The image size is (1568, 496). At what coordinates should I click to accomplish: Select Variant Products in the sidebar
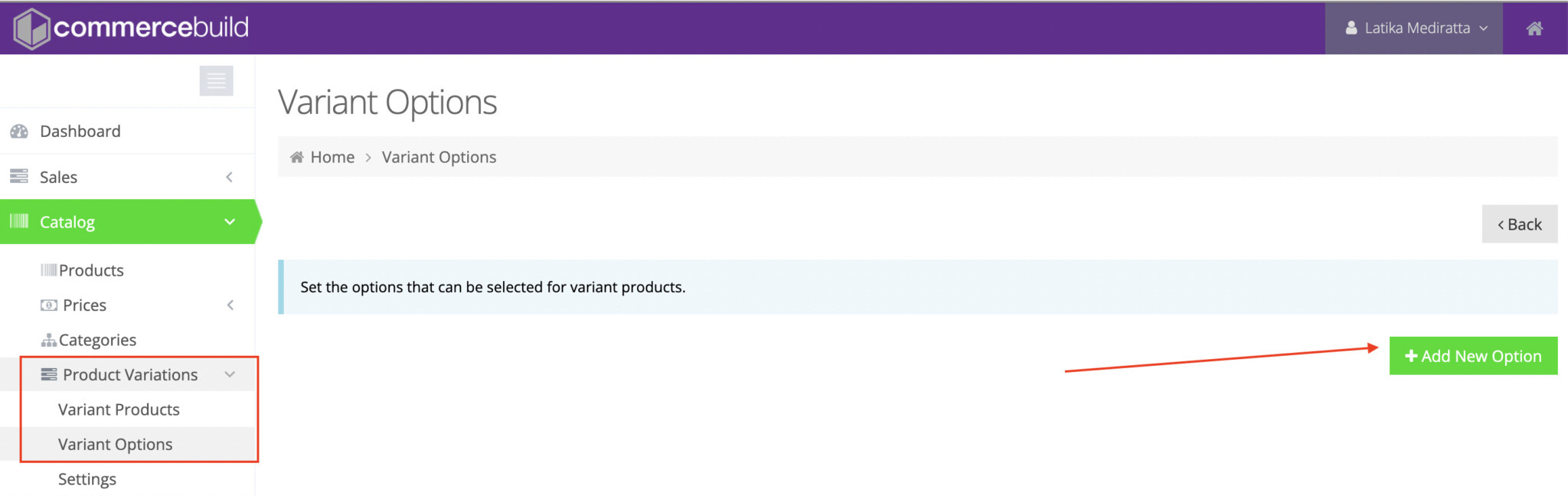[119, 410]
